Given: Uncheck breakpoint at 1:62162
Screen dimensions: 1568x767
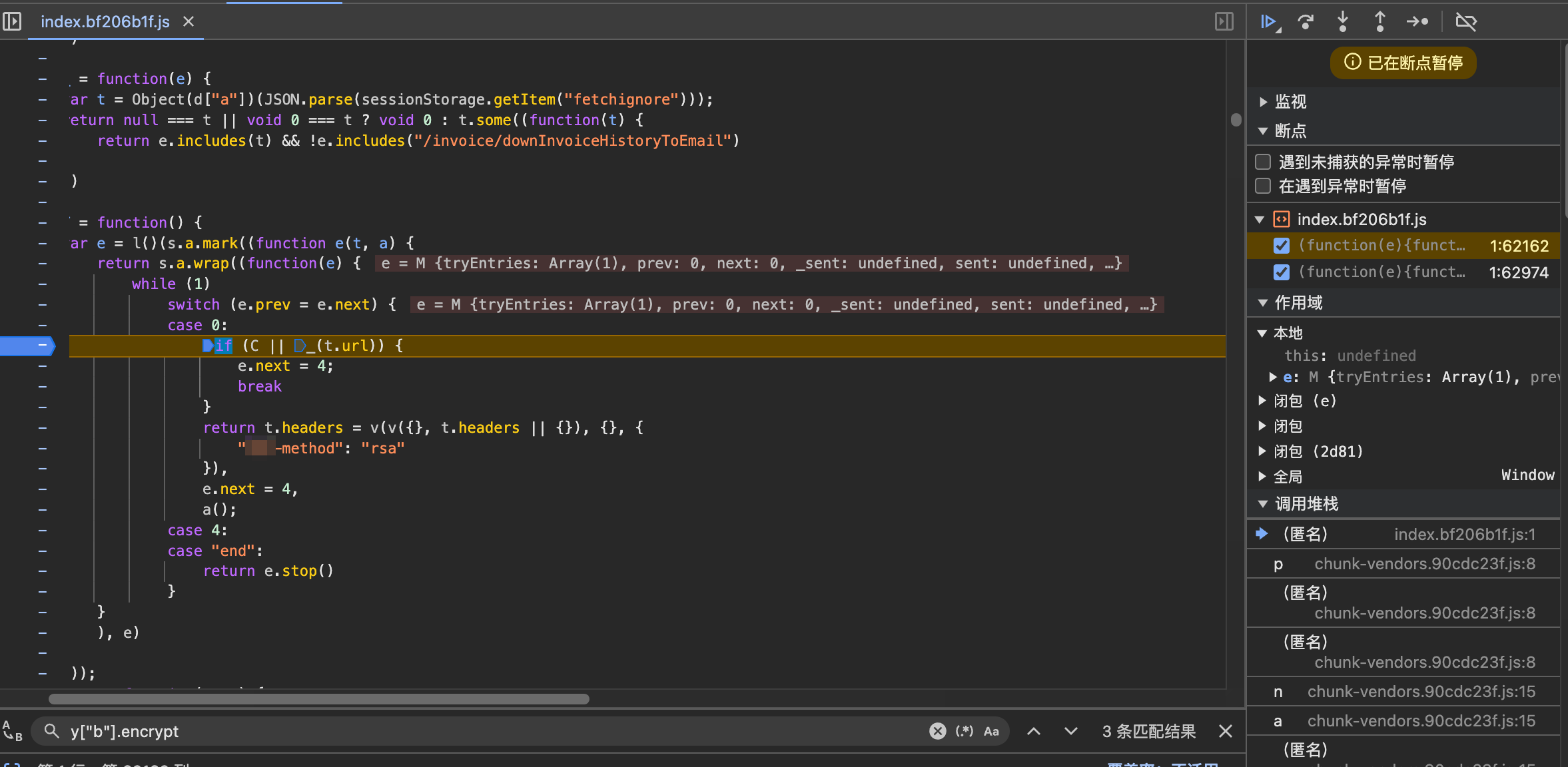Looking at the screenshot, I should pyautogui.click(x=1282, y=246).
